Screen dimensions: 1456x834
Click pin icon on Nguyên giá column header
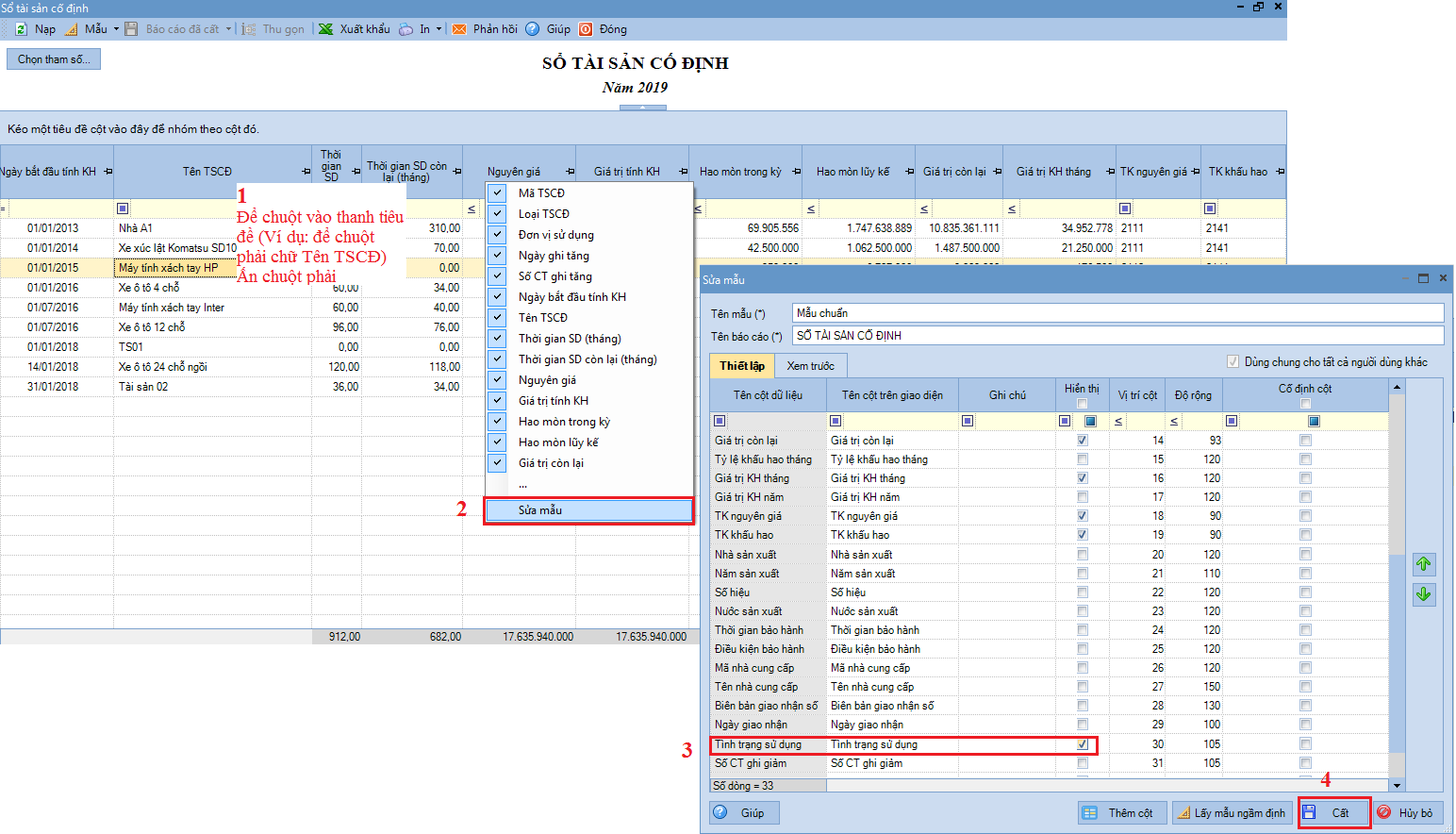point(570,172)
